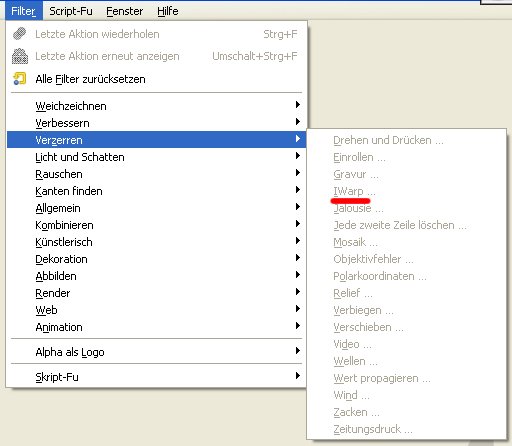Expand the Allgemein submenu
The width and height of the screenshot is (512, 446).
click(x=156, y=208)
